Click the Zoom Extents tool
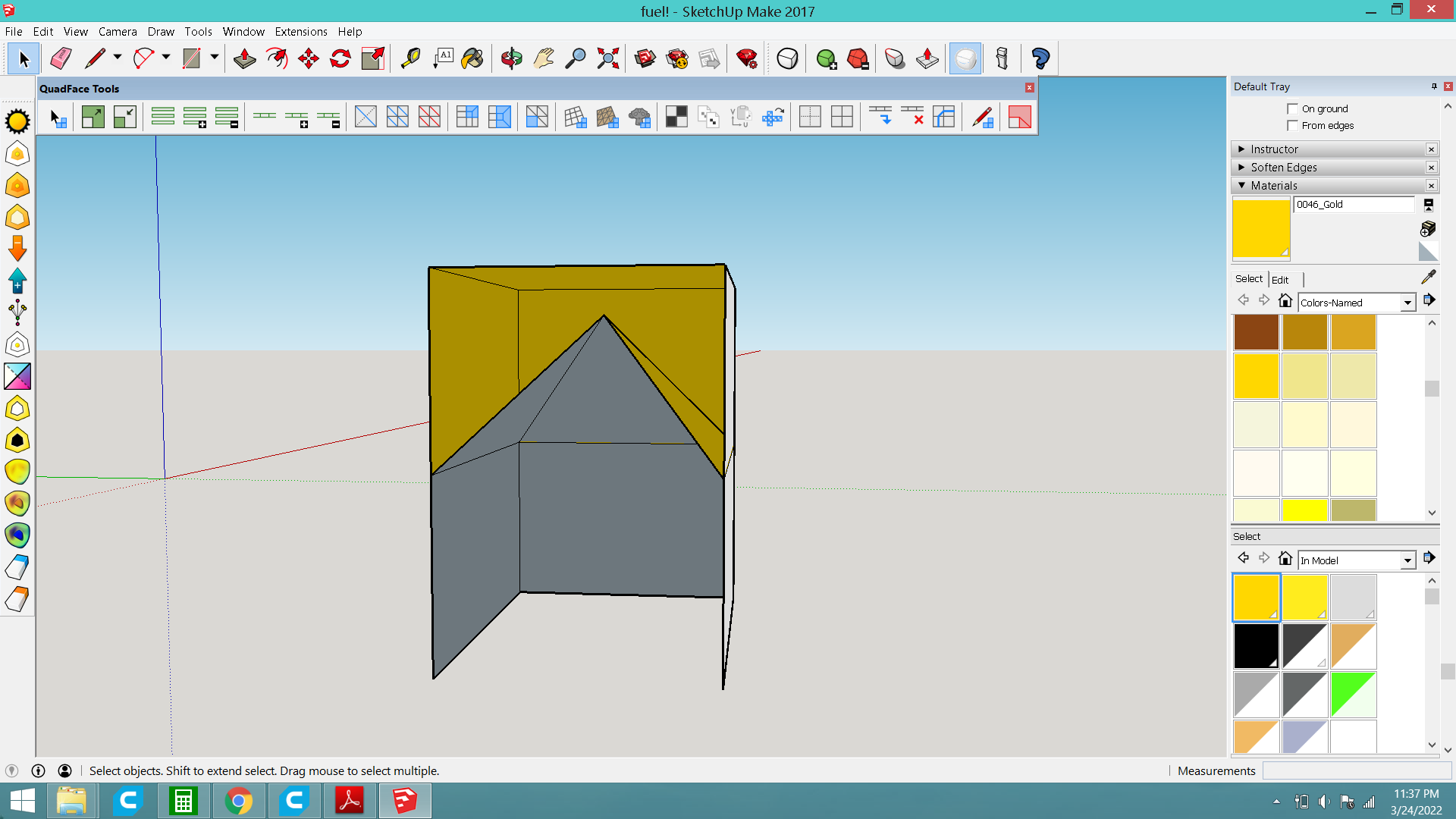The image size is (1456, 819). (x=608, y=58)
